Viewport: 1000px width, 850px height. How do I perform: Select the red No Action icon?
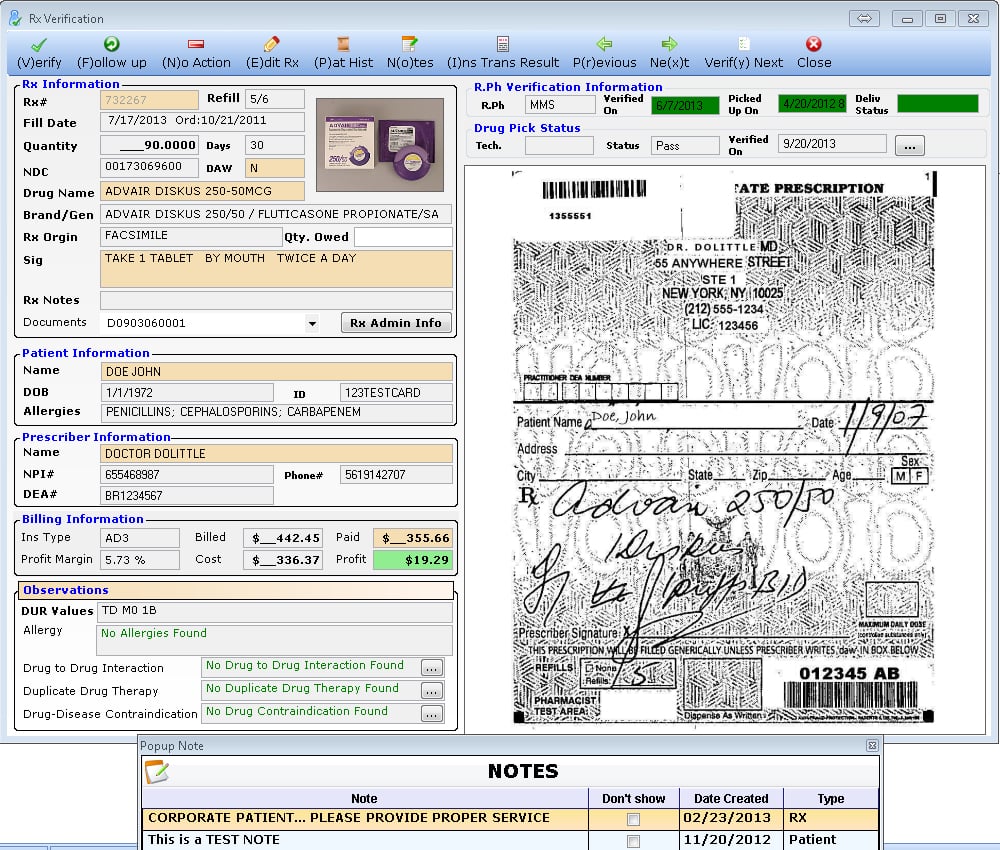[x=196, y=45]
